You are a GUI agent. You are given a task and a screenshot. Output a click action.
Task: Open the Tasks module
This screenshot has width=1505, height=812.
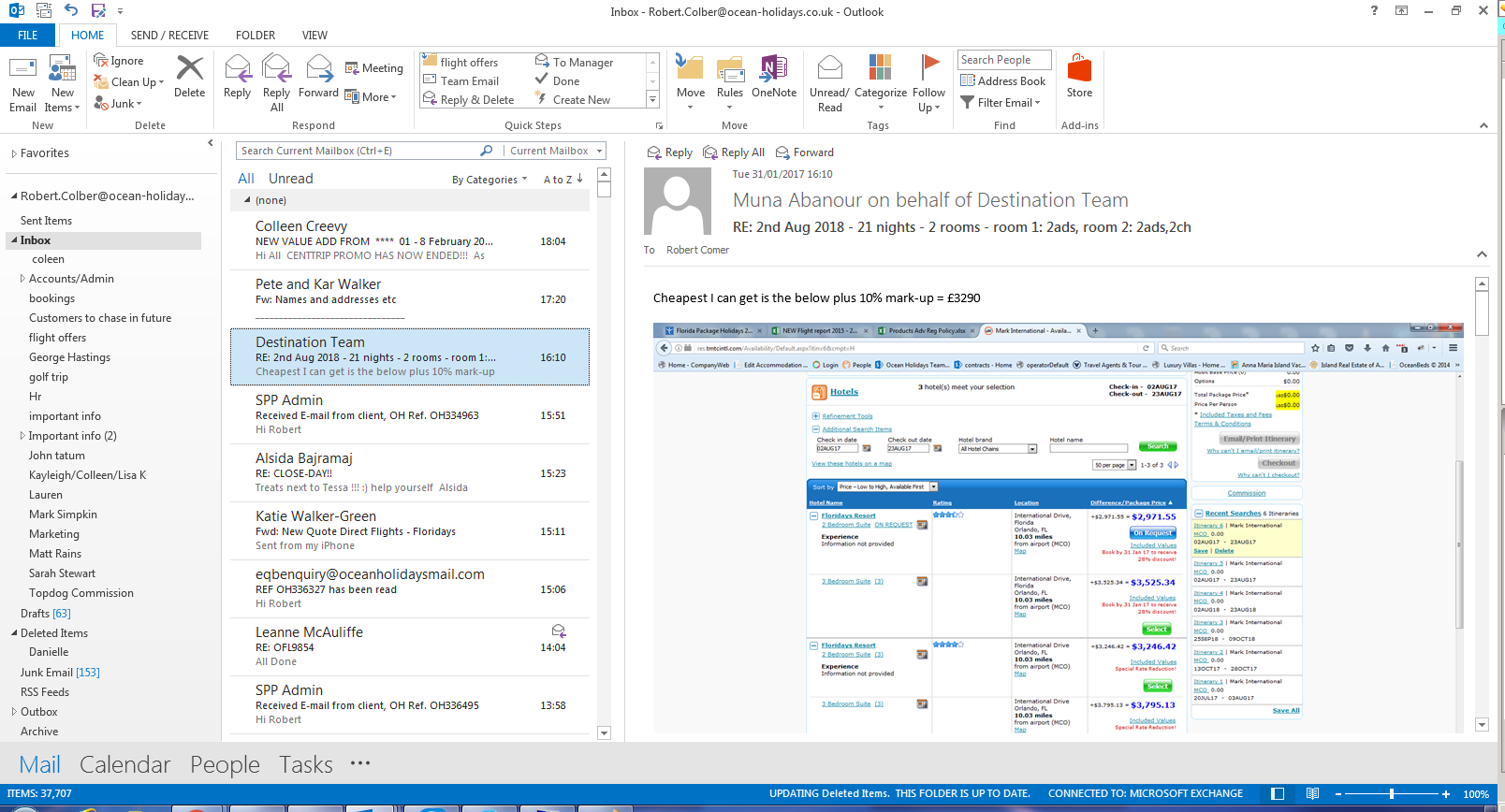pyautogui.click(x=306, y=765)
